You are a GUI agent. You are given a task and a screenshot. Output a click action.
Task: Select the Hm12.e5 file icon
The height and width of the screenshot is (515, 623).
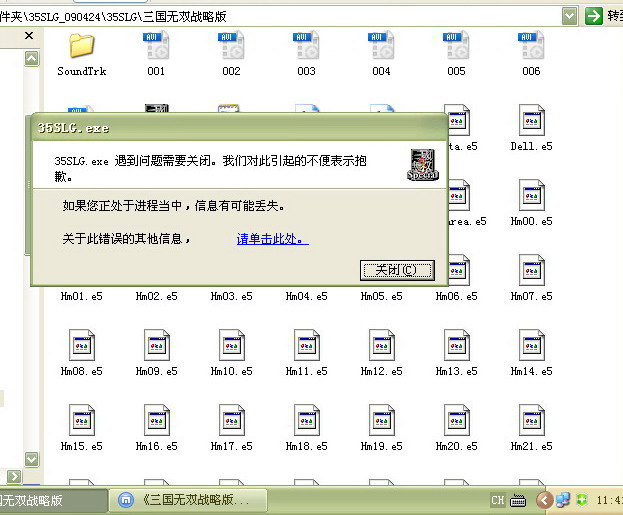(x=381, y=345)
